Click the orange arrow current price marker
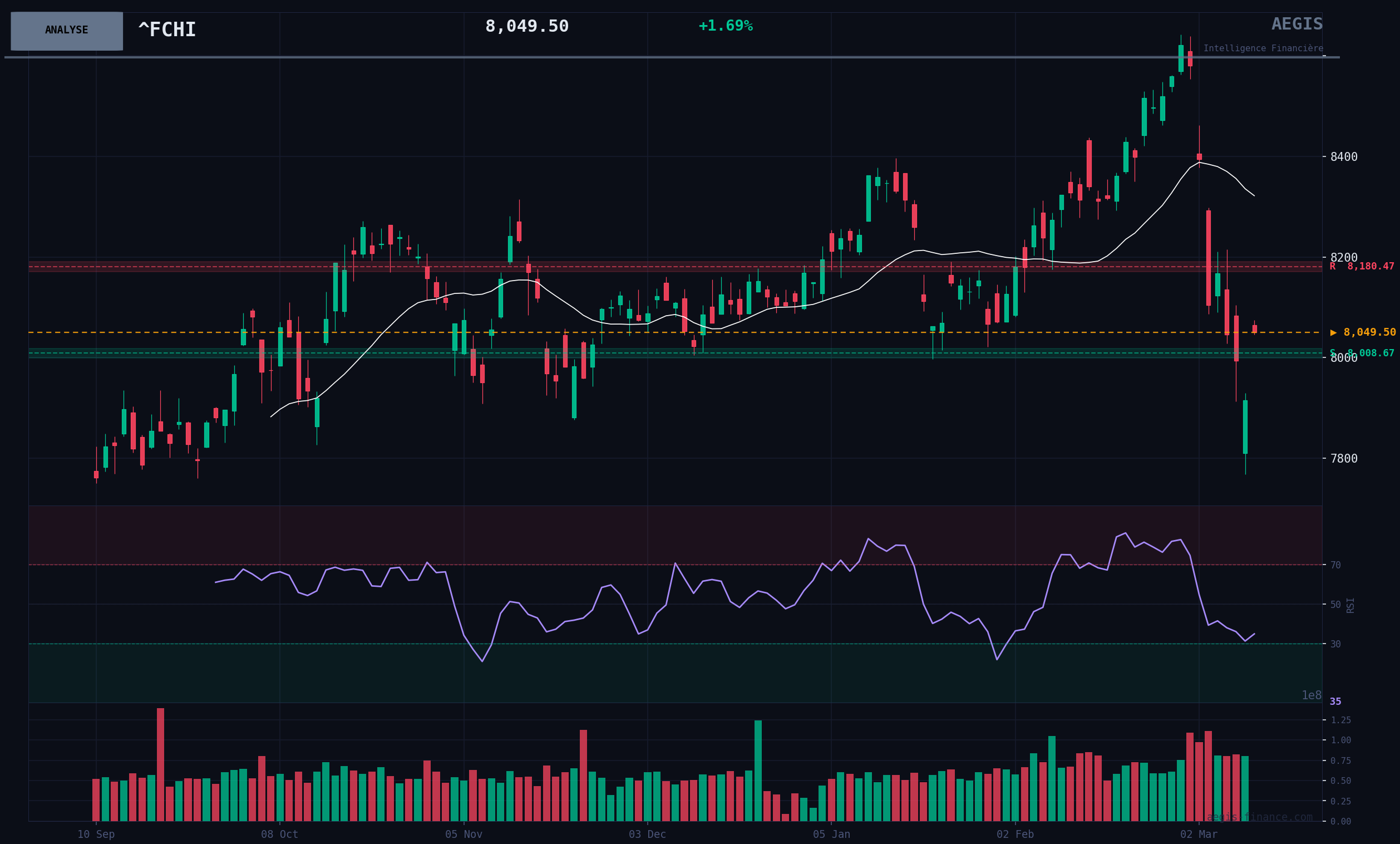Screen dimensions: 1400x844 pos(1334,332)
